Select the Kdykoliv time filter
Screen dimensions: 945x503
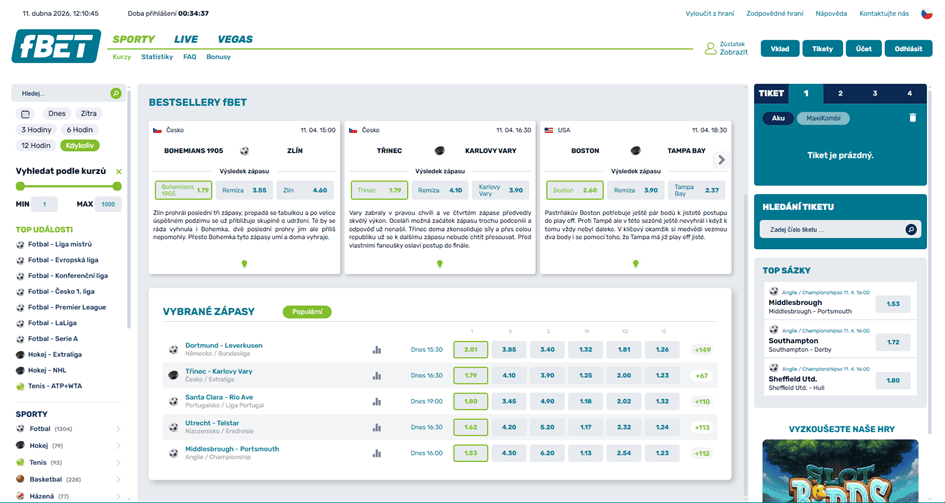tap(80, 145)
